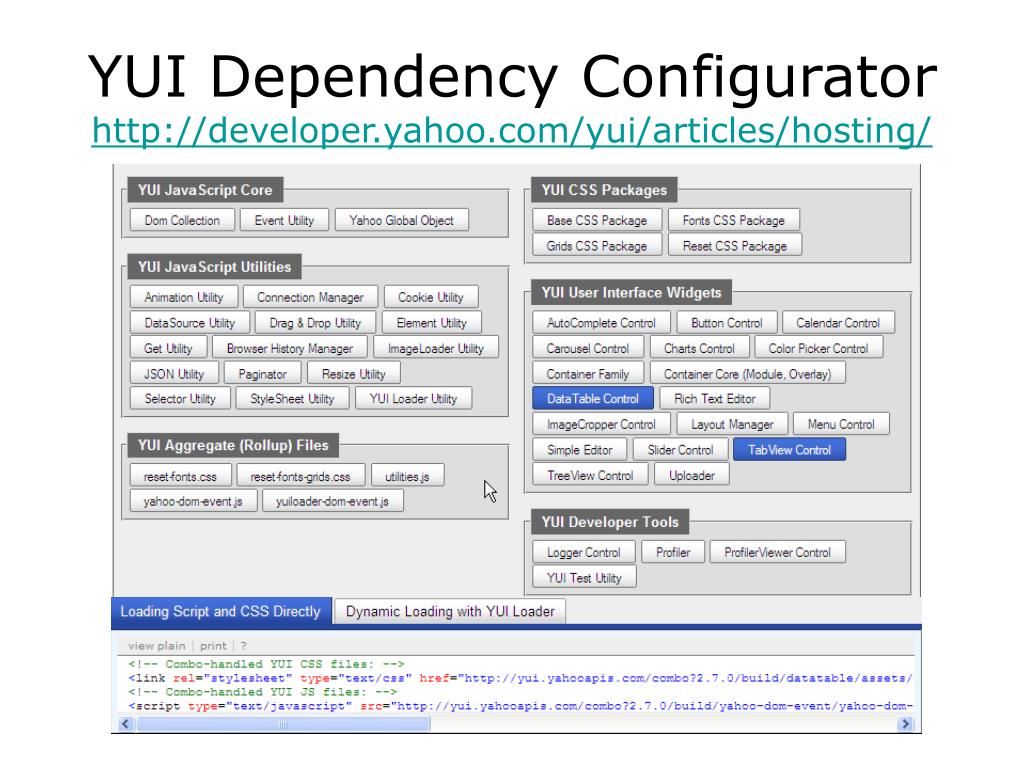Toggle the Event Utility module
Image resolution: width=1024 pixels, height=768 pixels.
pyautogui.click(x=284, y=220)
